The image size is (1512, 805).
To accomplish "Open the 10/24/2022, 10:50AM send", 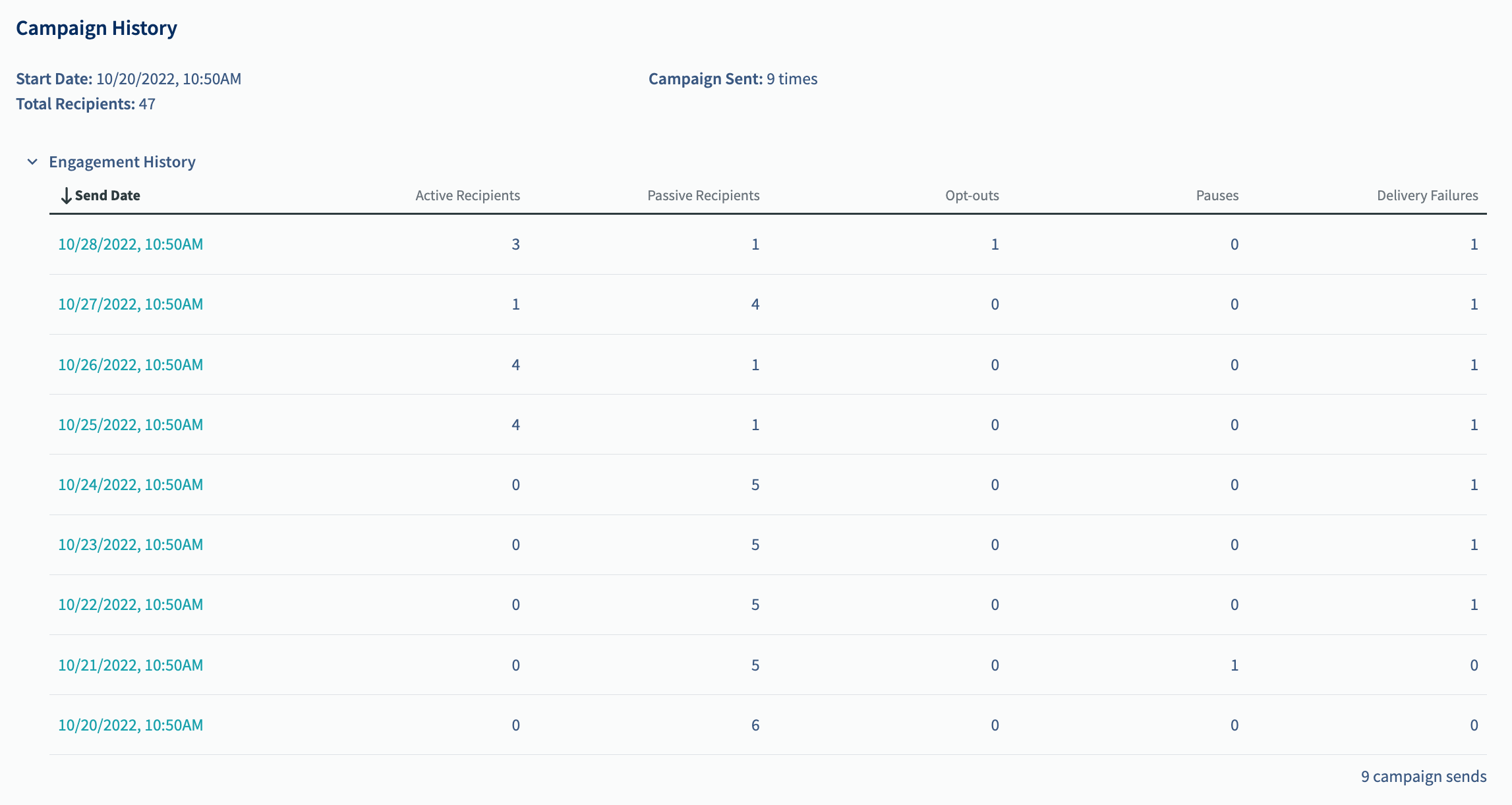I will click(131, 485).
